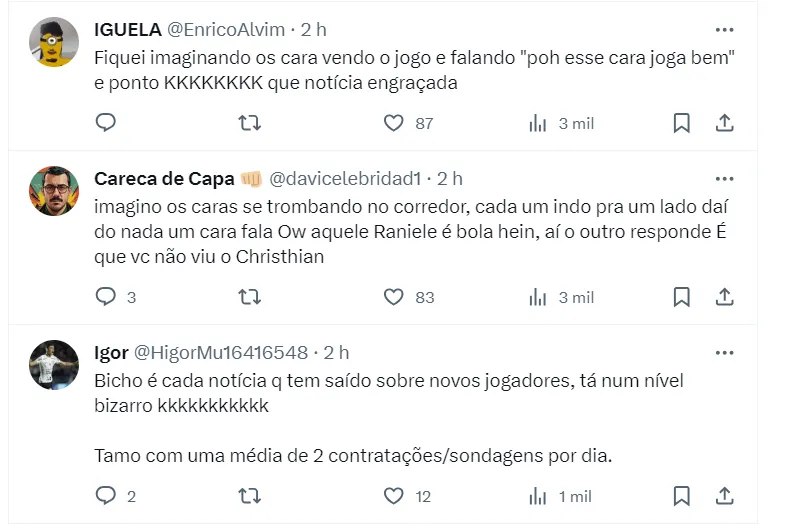Open more options on Igor's tweet
The width and height of the screenshot is (794, 524).
[725, 353]
